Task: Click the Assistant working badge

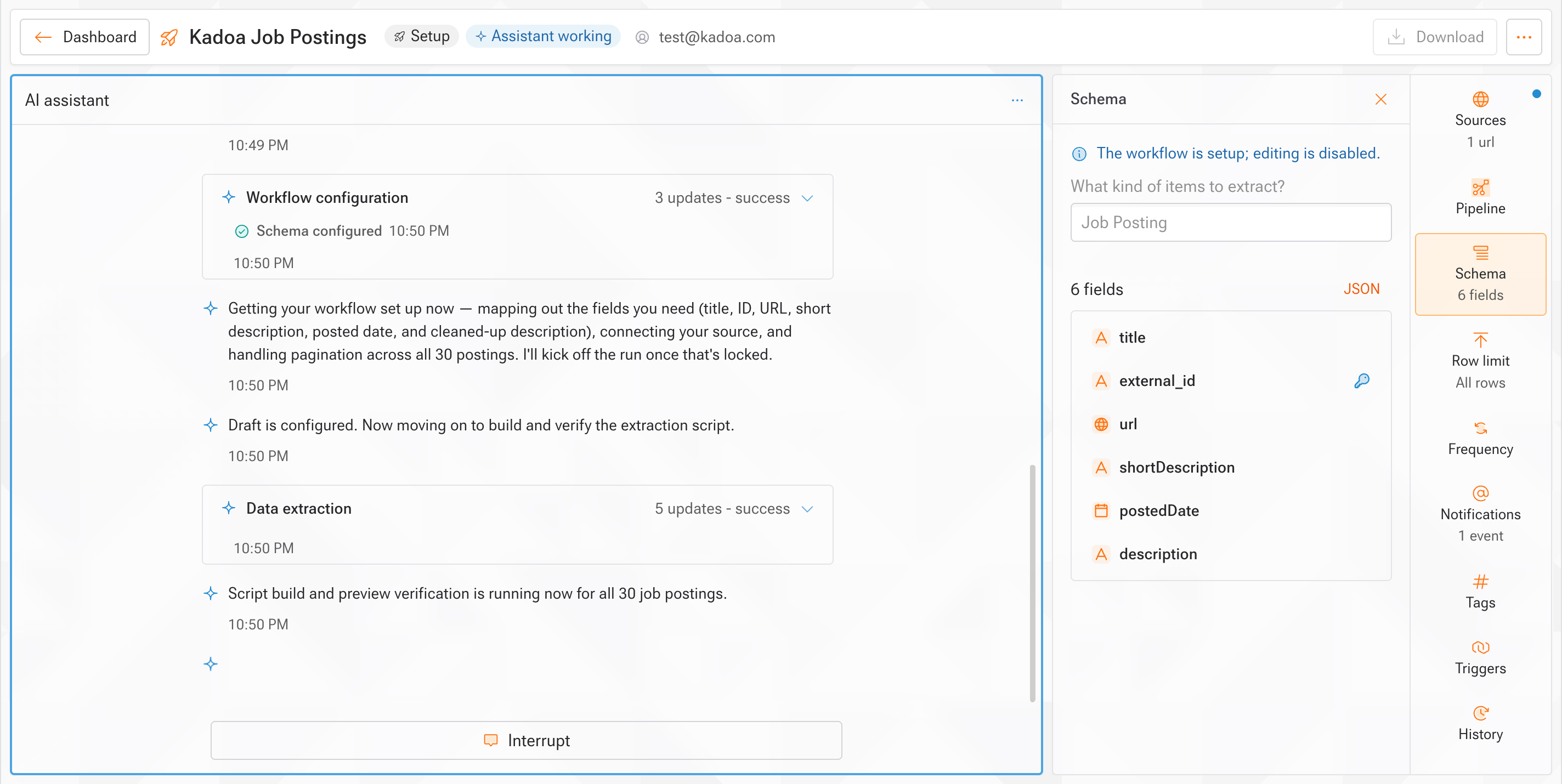Action: [x=544, y=36]
